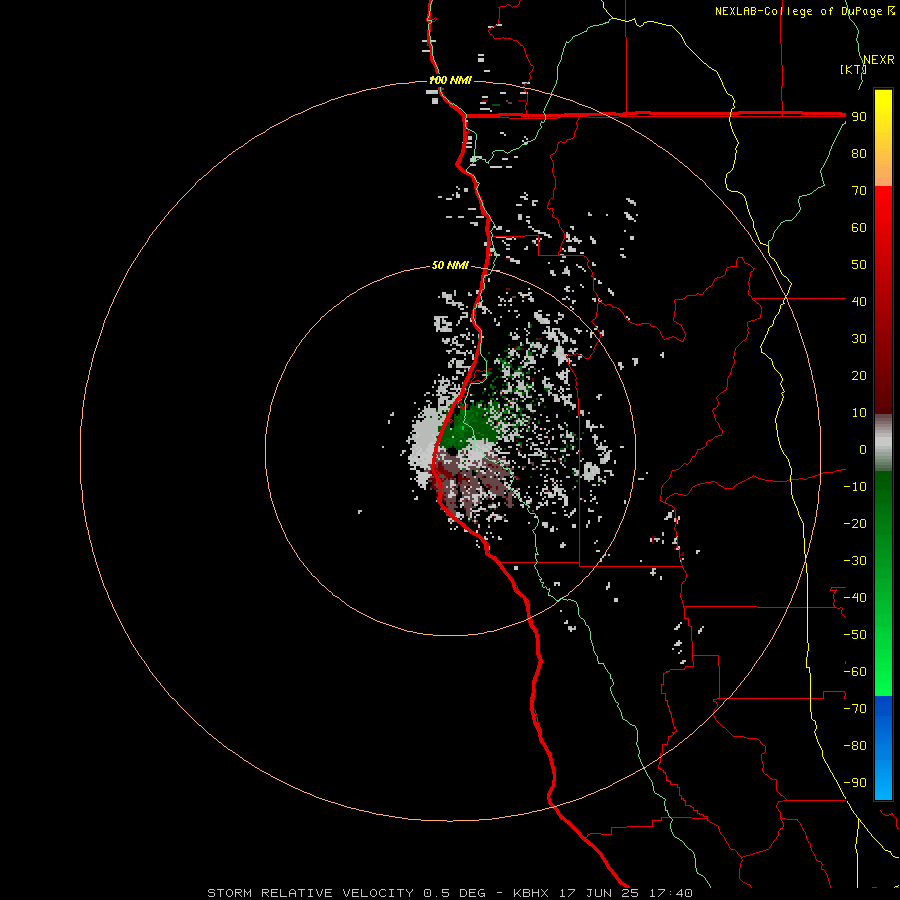Image resolution: width=900 pixels, height=900 pixels.
Task: Click the [KT] units label
Action: click(x=852, y=69)
